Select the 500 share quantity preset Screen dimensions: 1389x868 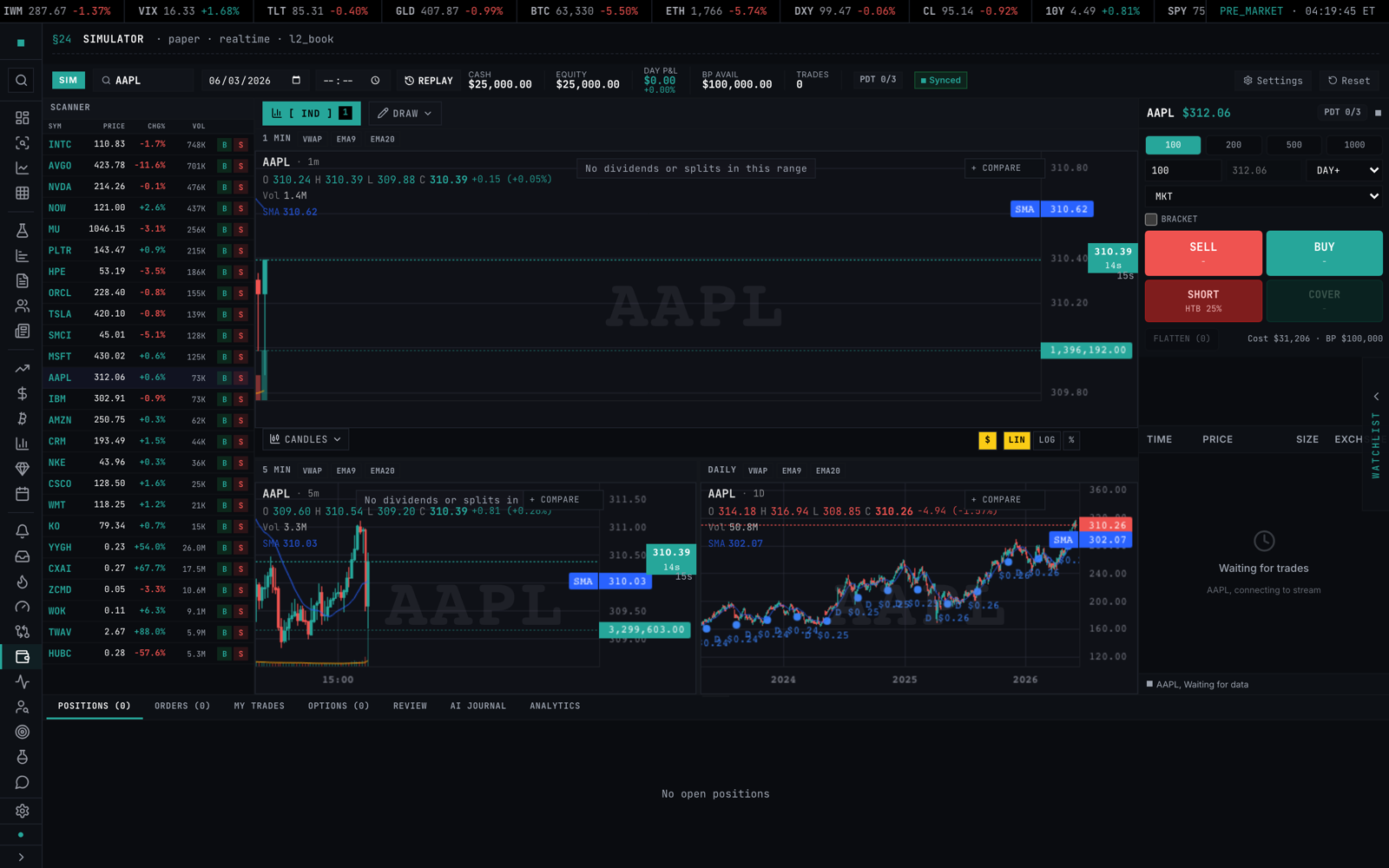coord(1294,145)
